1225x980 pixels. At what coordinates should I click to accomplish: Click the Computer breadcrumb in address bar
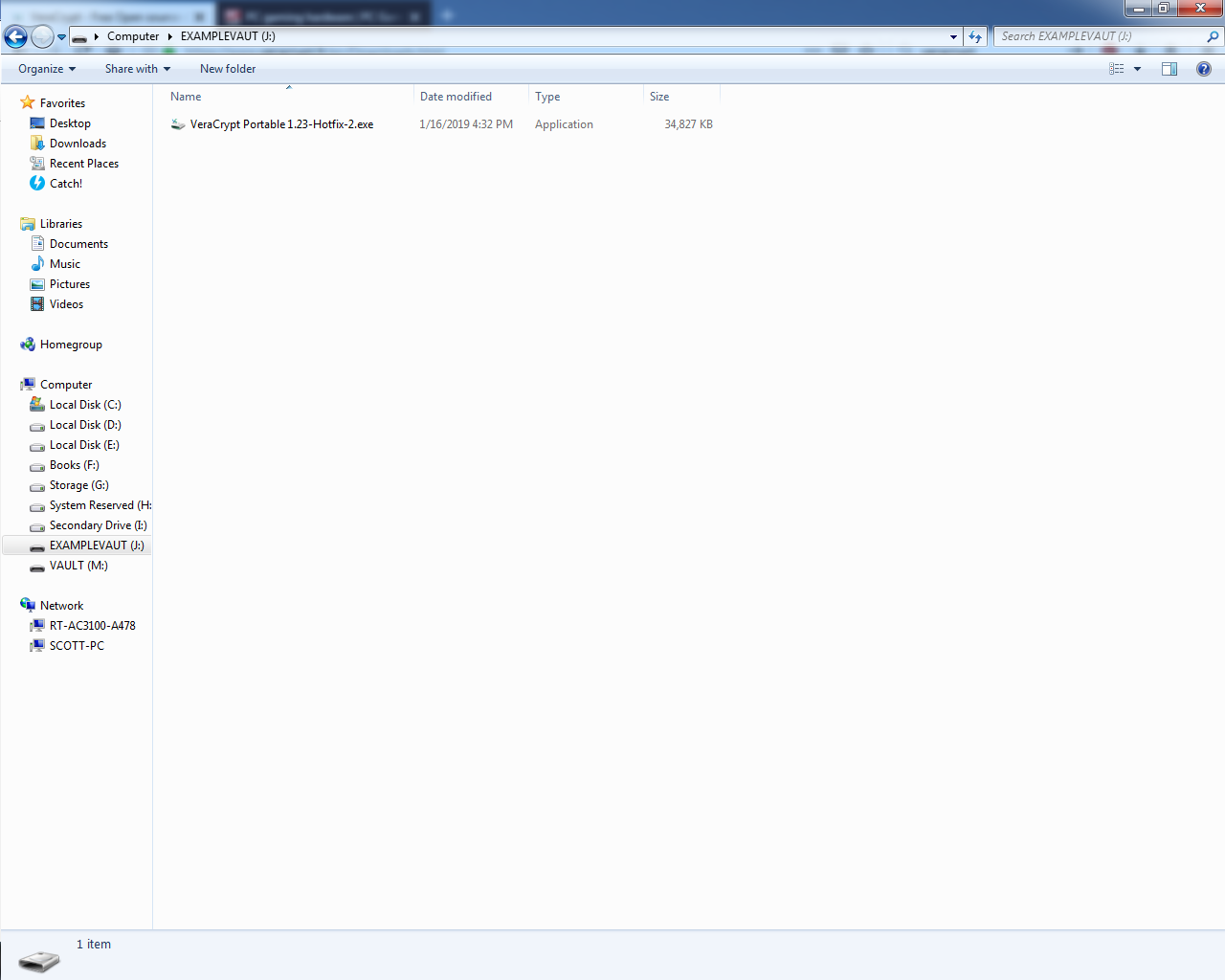click(x=133, y=36)
